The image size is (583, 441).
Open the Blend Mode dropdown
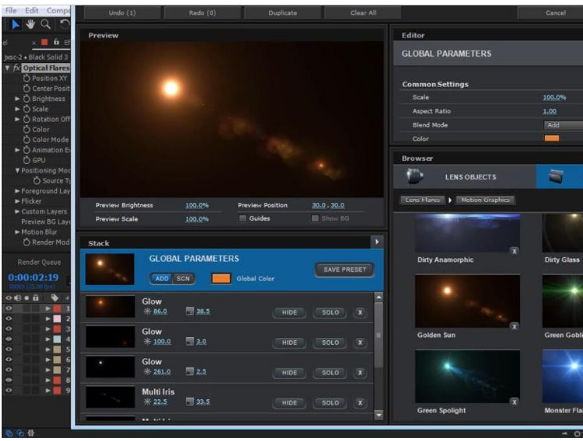tap(563, 125)
